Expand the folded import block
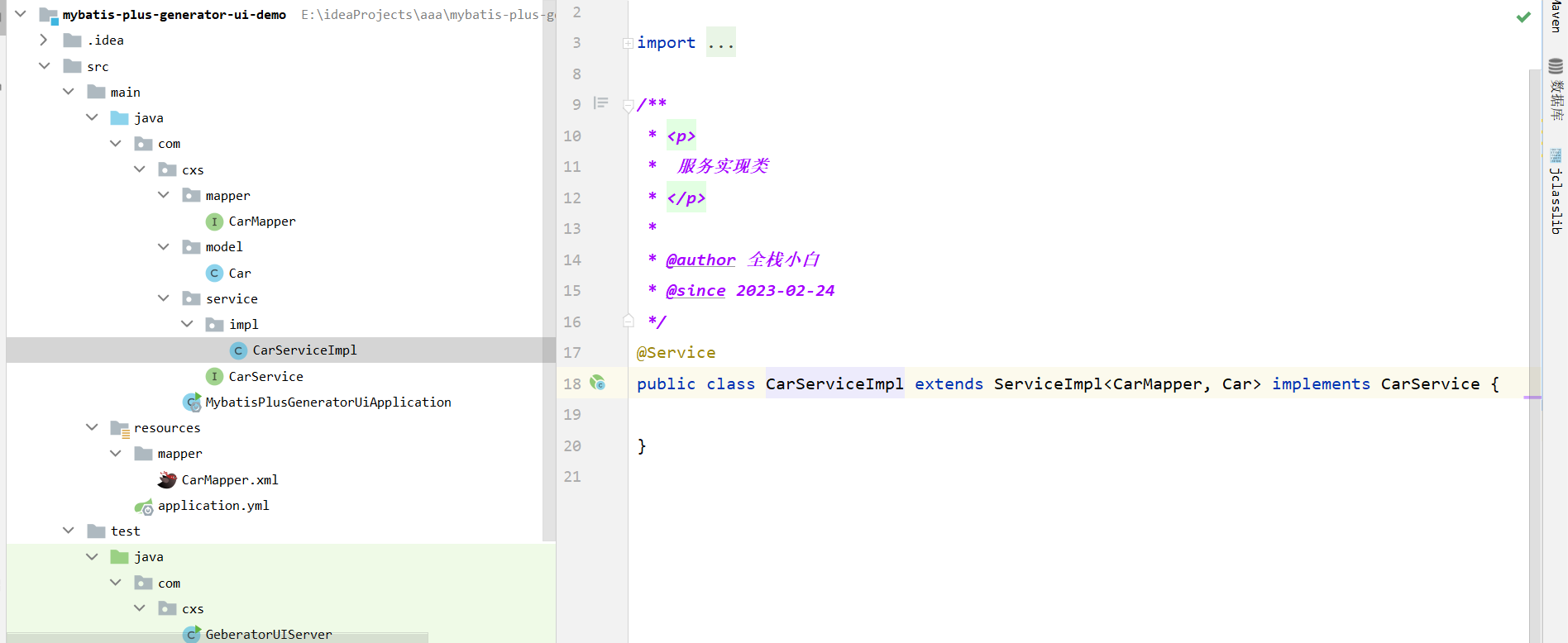The image size is (1568, 643). (x=628, y=43)
